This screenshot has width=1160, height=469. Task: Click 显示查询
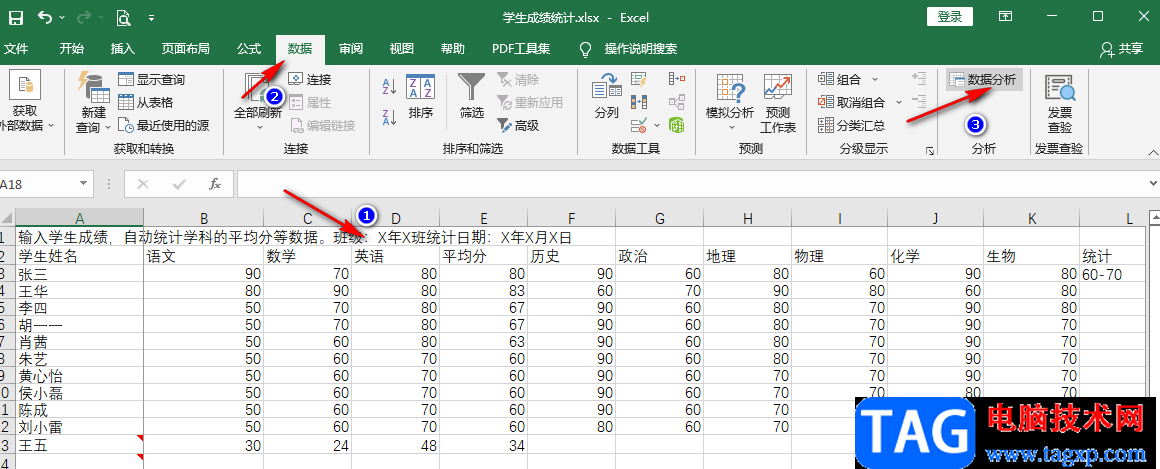(152, 80)
